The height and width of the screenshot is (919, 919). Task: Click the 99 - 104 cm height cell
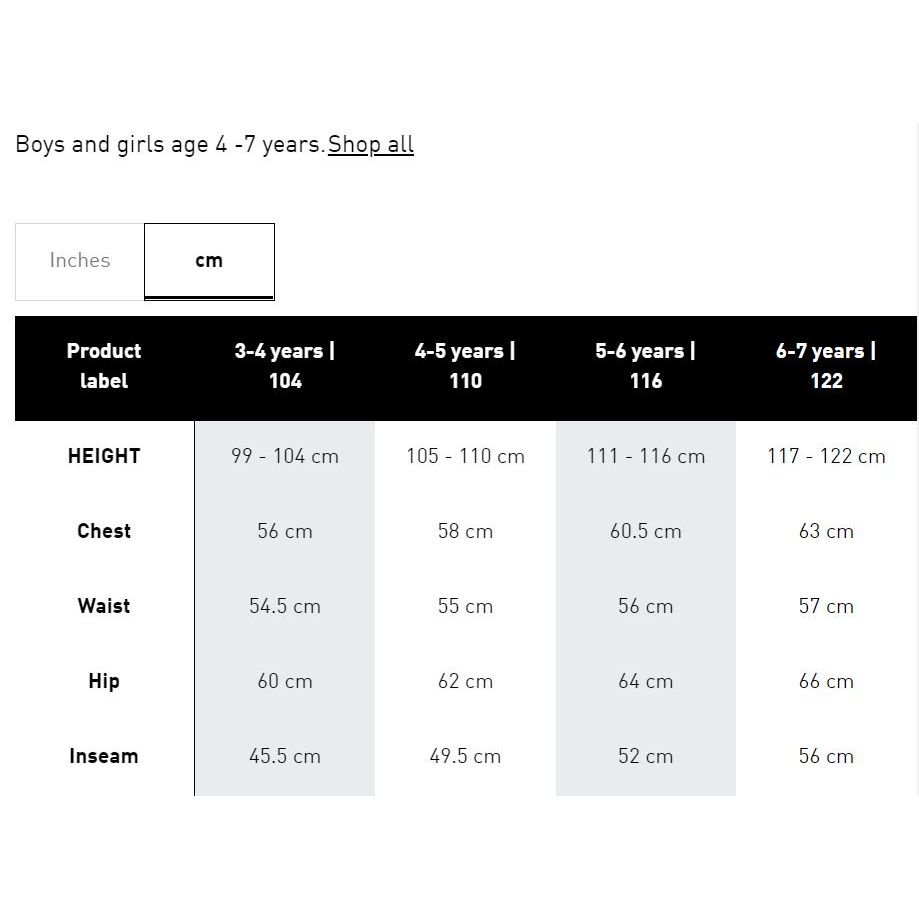coord(285,456)
